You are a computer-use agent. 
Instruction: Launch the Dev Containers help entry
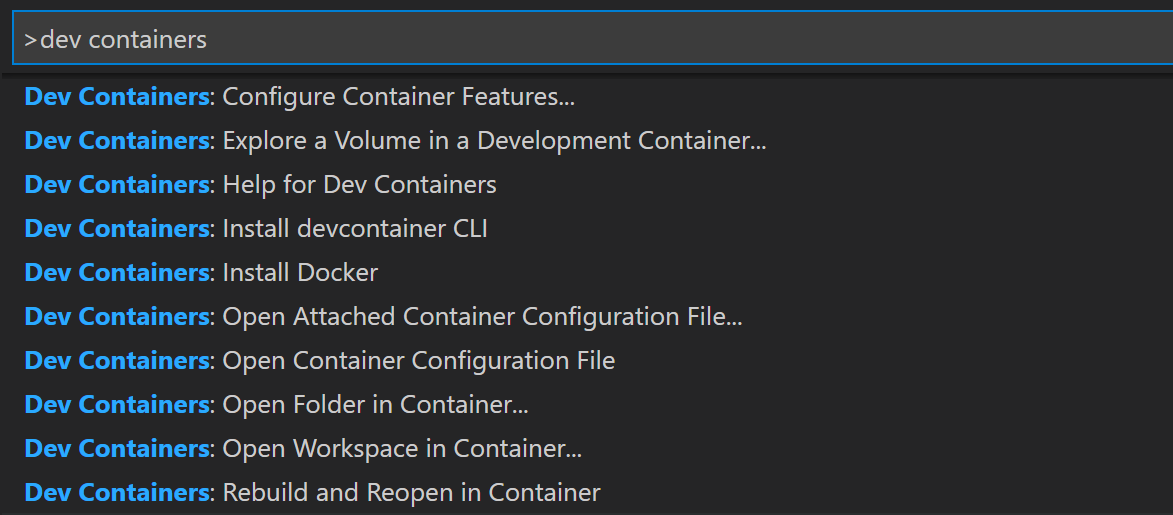coord(261,185)
